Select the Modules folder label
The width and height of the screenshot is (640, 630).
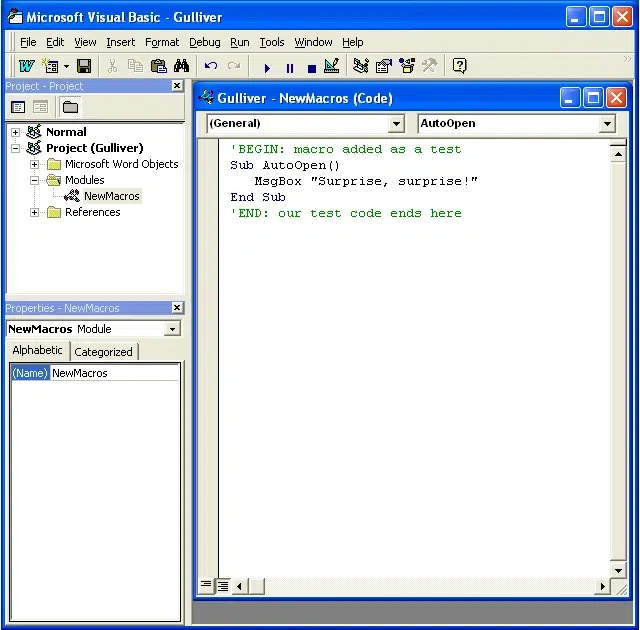(x=84, y=180)
